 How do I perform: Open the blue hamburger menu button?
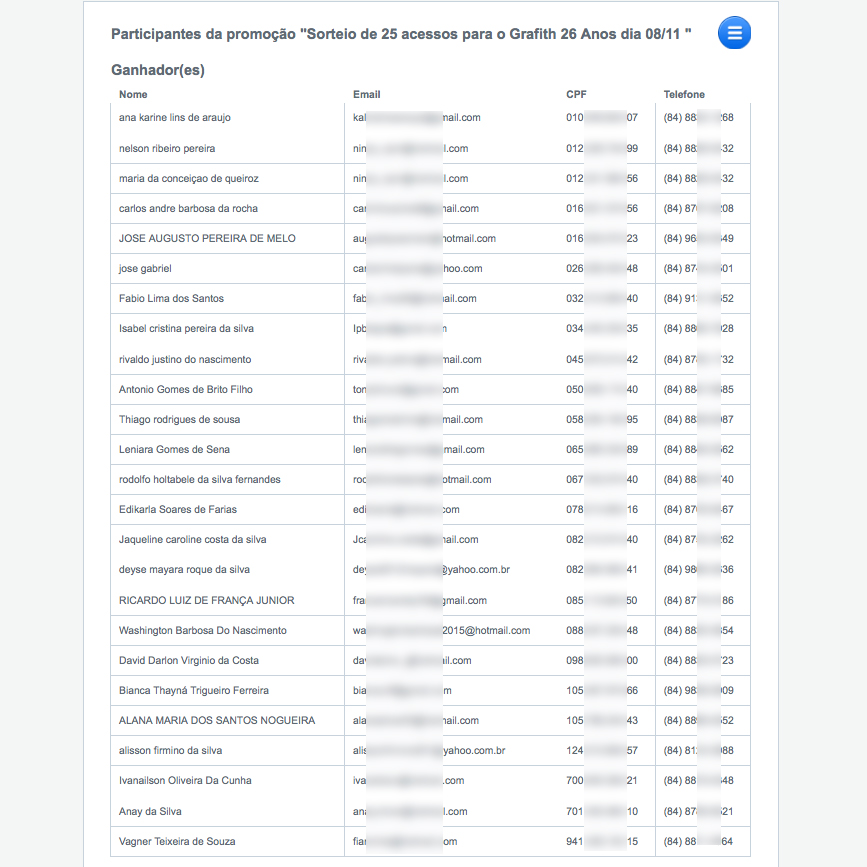point(734,34)
